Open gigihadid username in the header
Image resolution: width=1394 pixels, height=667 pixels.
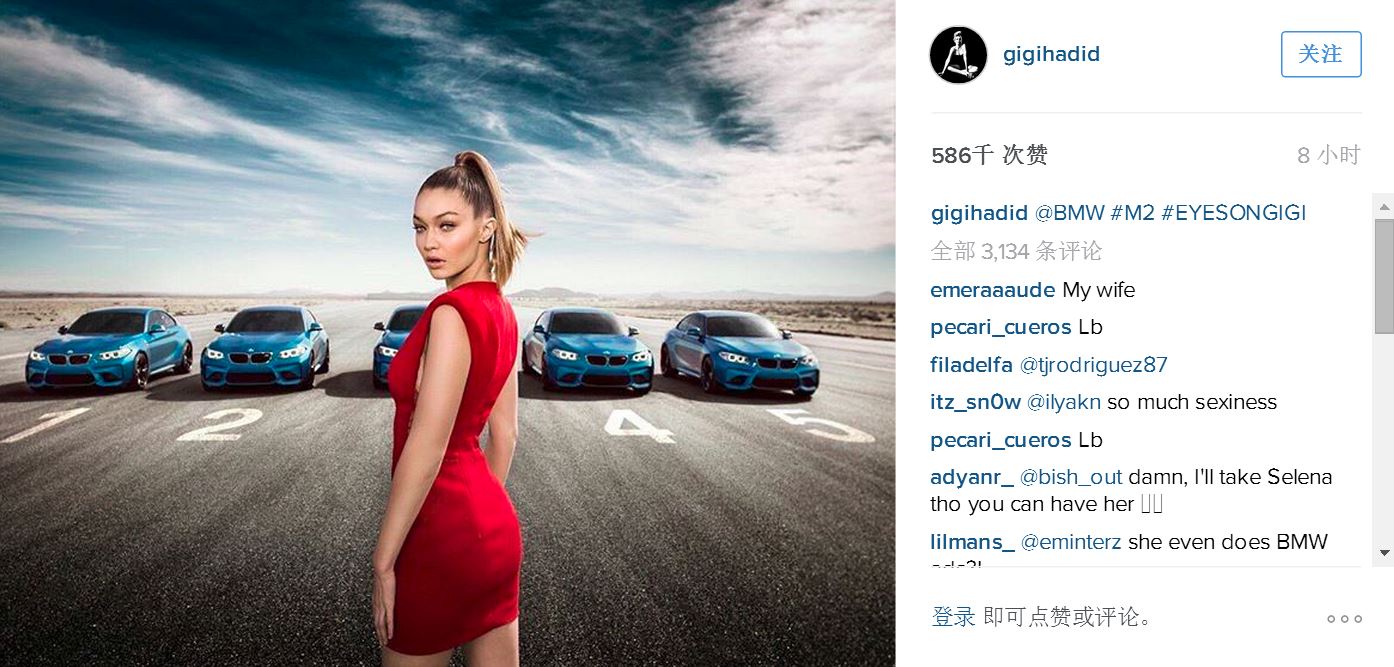(1051, 54)
